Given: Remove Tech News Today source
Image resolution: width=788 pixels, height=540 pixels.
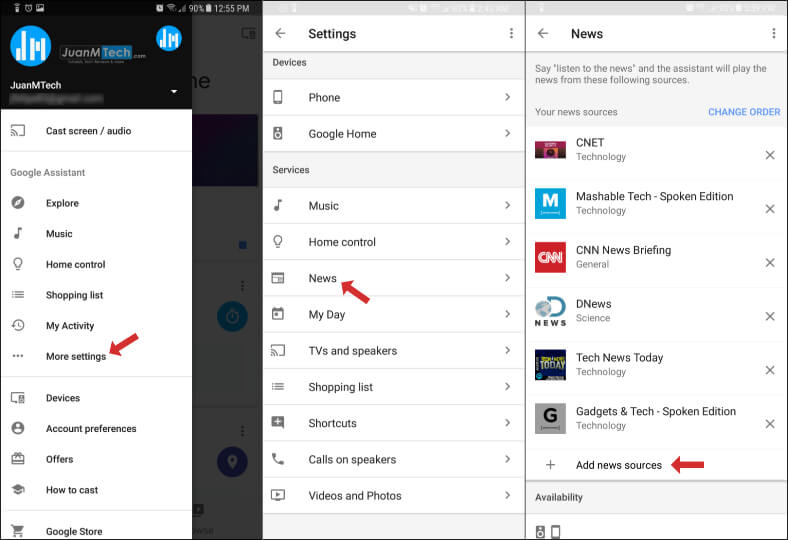Looking at the screenshot, I should 770,370.
